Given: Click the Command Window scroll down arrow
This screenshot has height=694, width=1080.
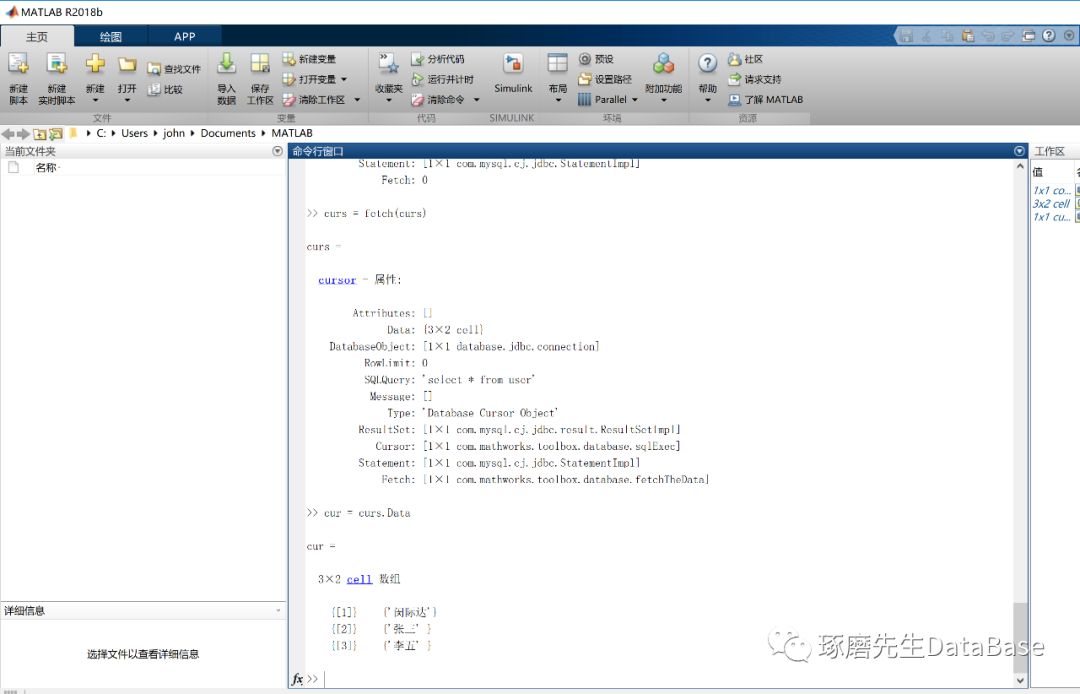Looking at the screenshot, I should [x=1020, y=680].
